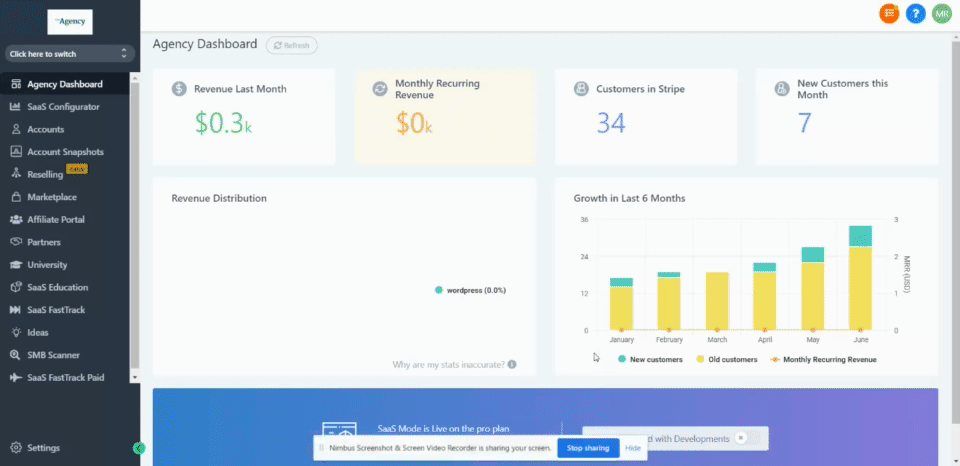Close the Developments banner with X
960x466 pixels.
pyautogui.click(x=740, y=438)
